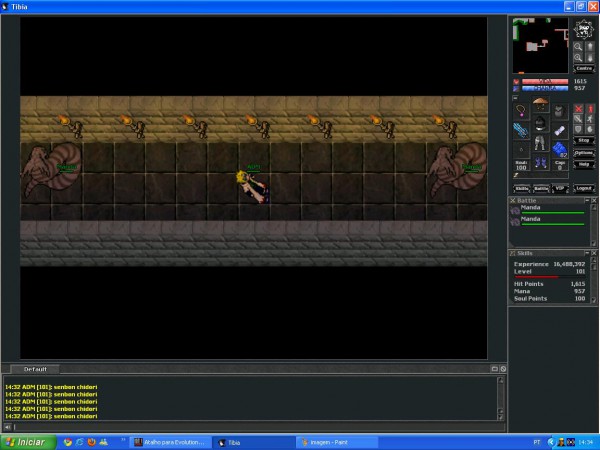This screenshot has width=600, height=450.
Task: Open the Options button in side panel
Action: pyautogui.click(x=584, y=152)
